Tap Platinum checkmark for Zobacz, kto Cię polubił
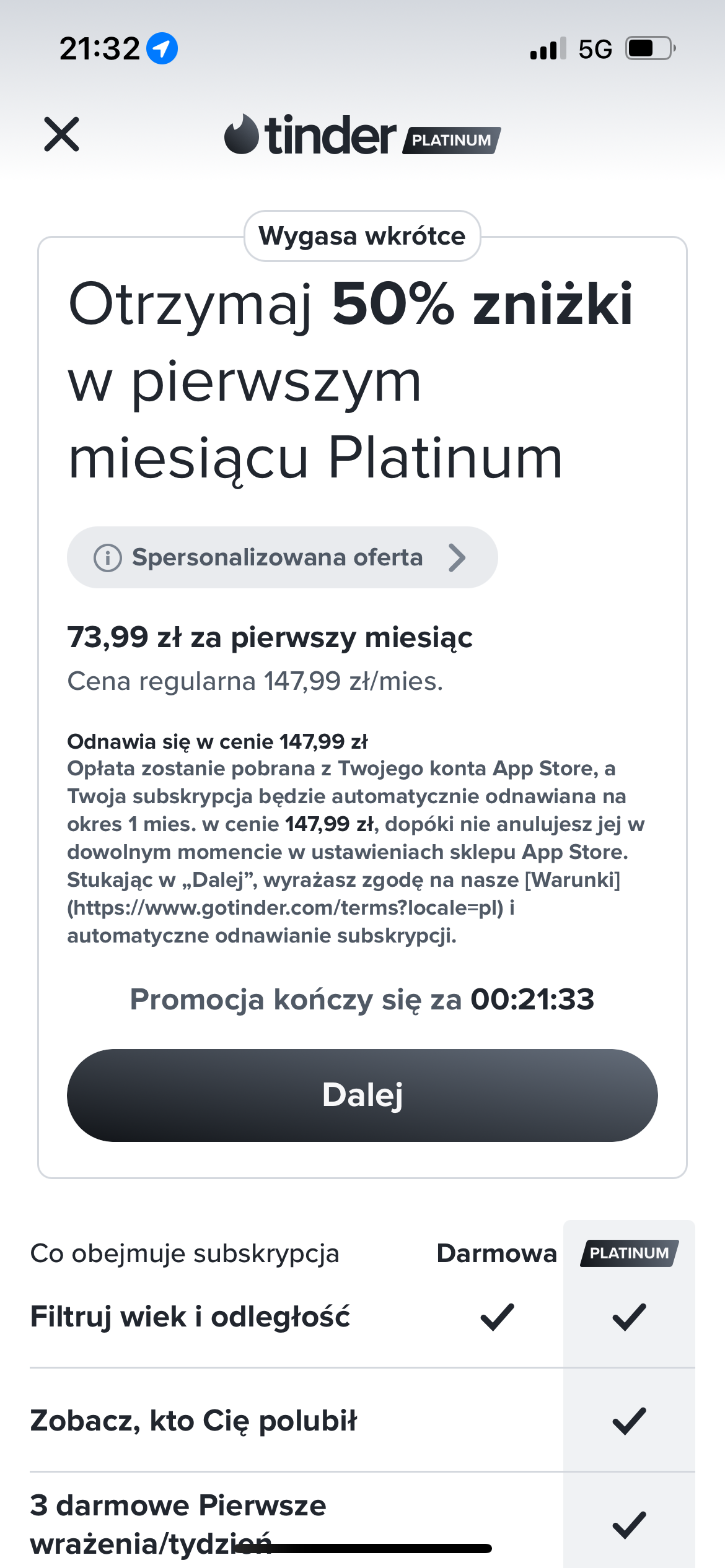 pos(629,1421)
